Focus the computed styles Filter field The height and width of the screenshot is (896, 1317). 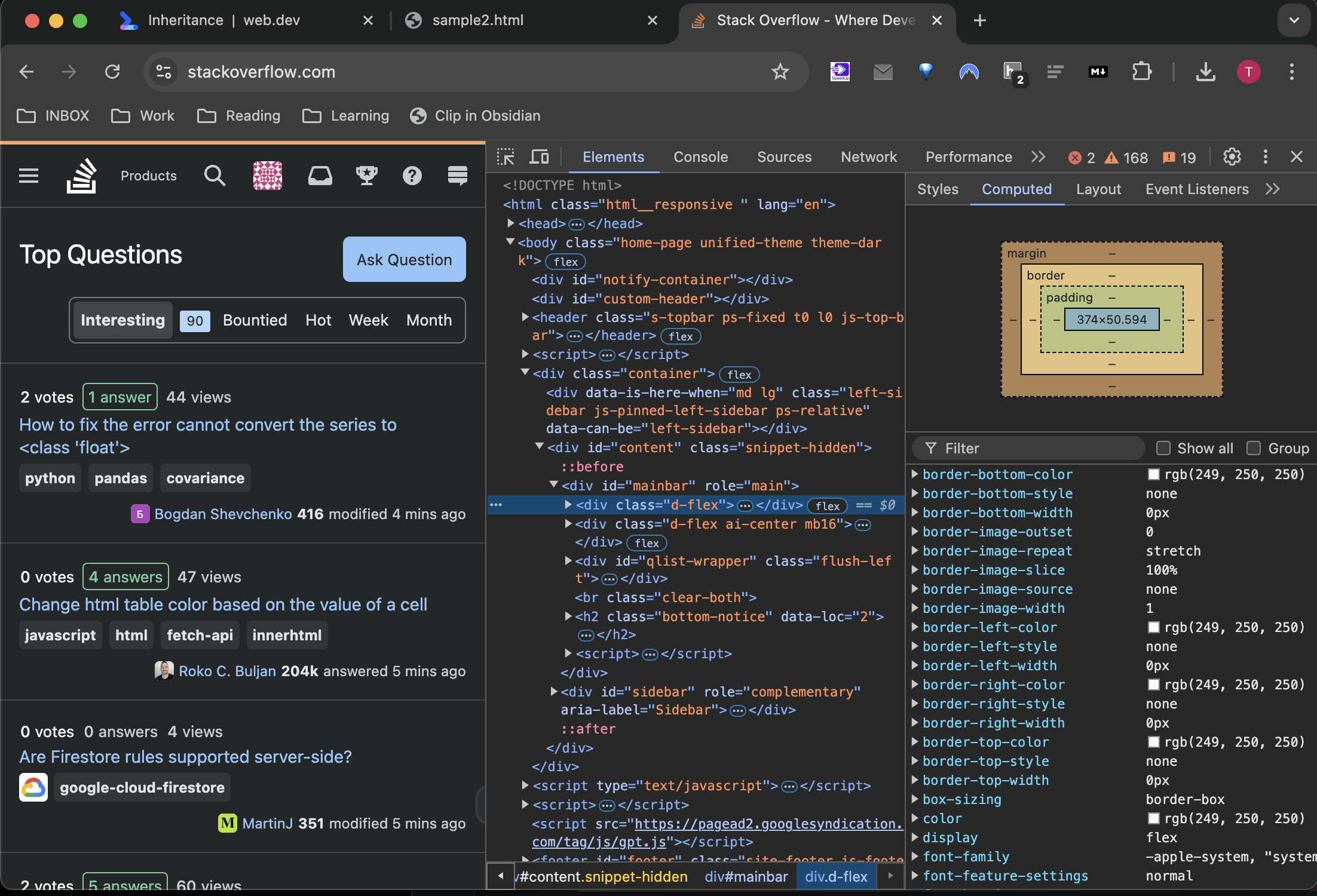1028,448
